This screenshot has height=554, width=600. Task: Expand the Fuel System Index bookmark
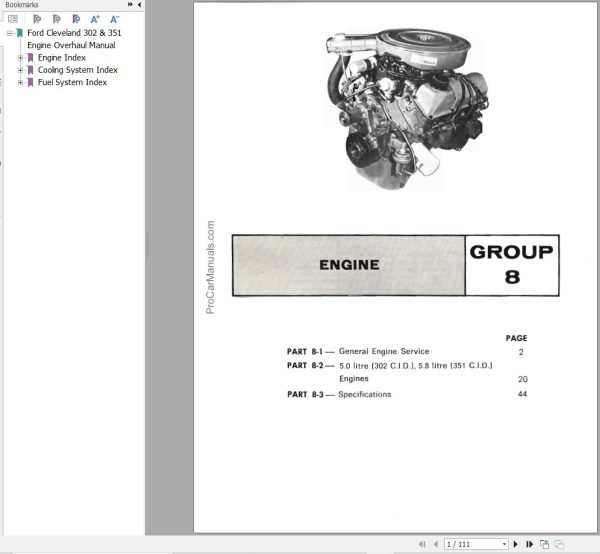point(21,82)
